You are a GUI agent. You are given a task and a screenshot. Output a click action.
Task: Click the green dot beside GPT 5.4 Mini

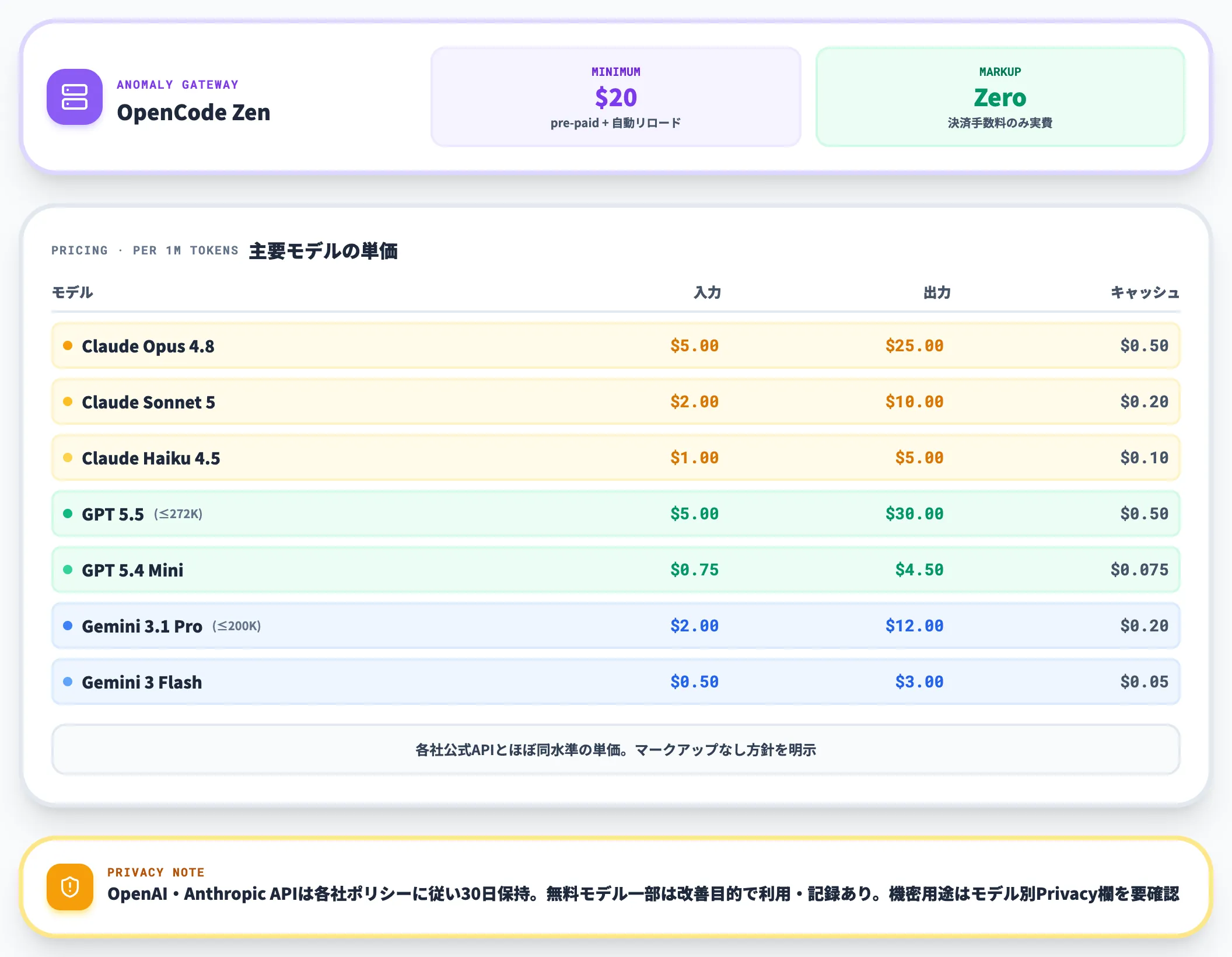tap(68, 570)
